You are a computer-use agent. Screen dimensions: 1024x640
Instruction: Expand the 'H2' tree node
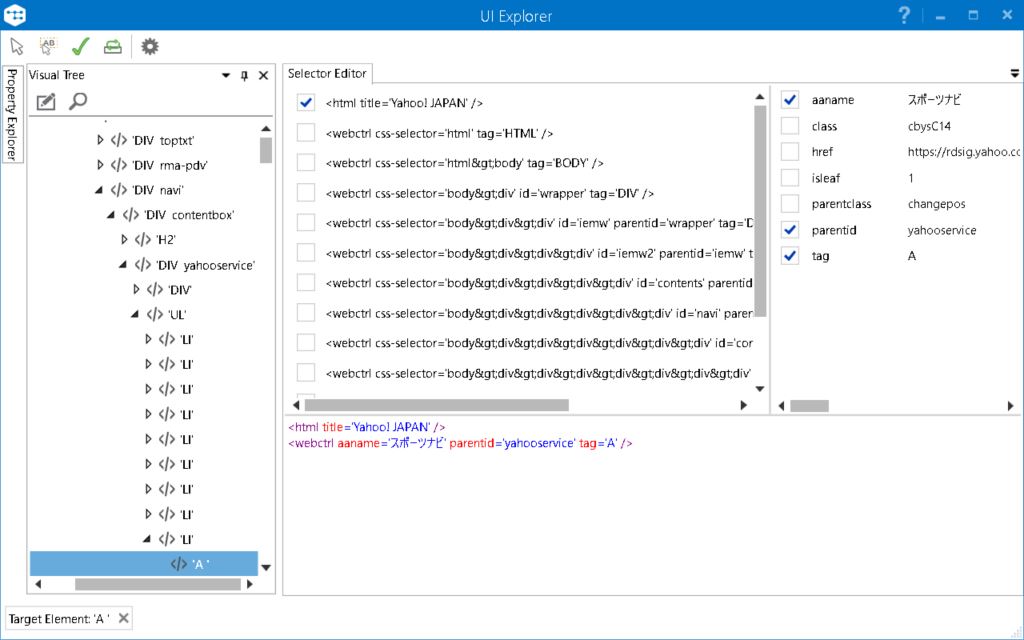click(x=124, y=240)
